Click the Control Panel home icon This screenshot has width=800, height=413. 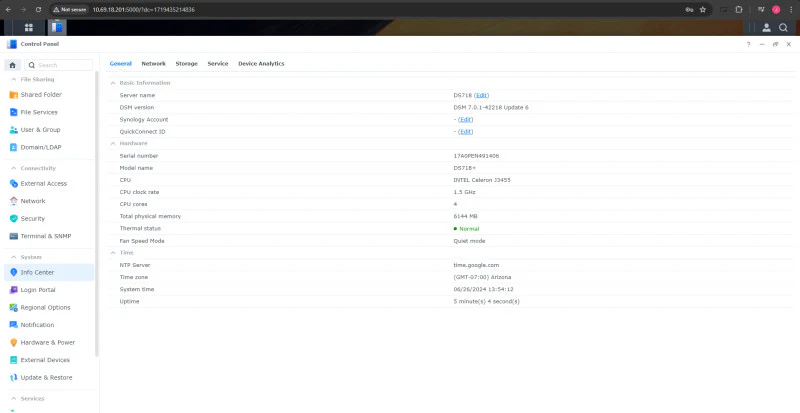pyautogui.click(x=13, y=65)
